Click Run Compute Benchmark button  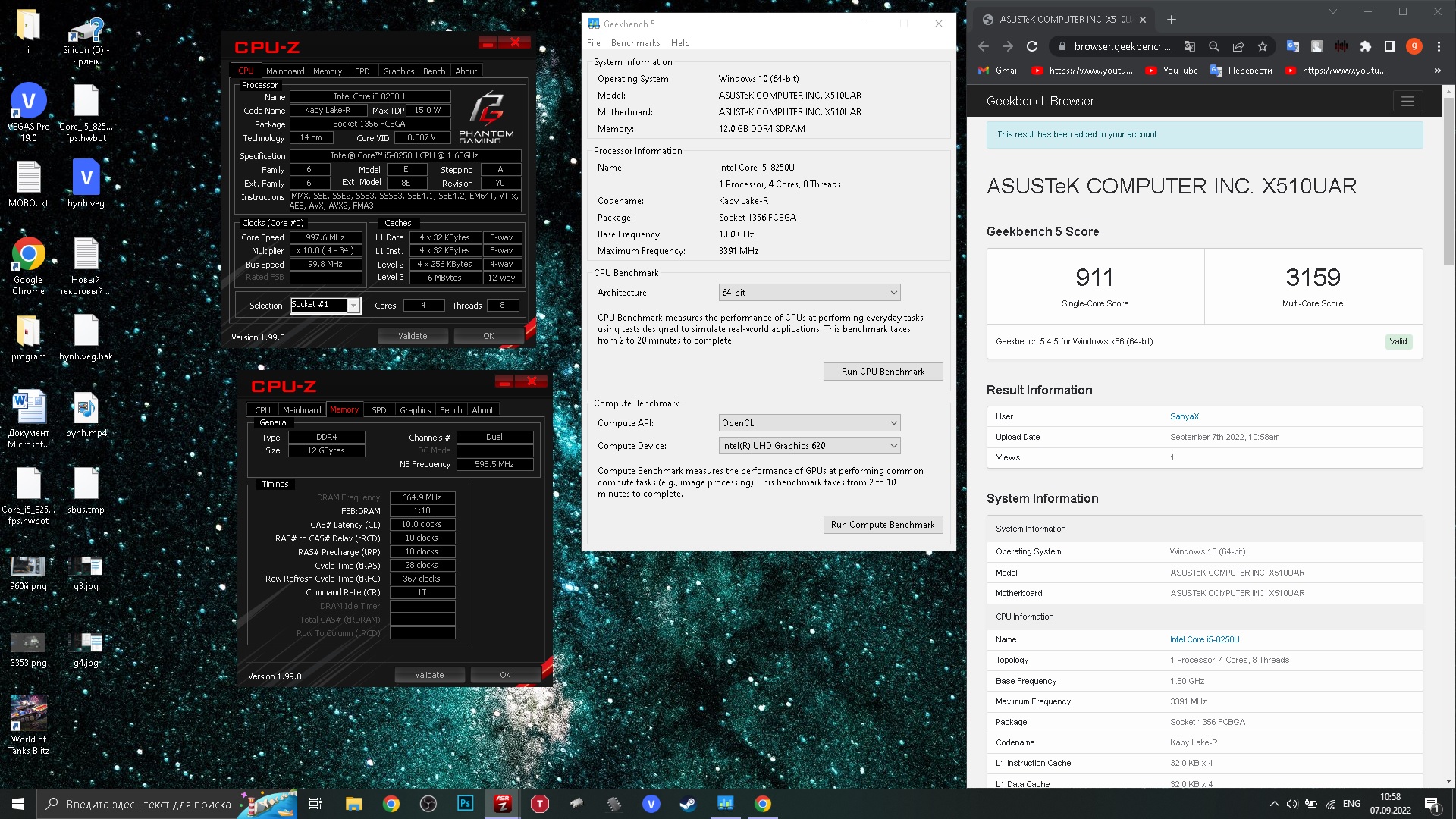coord(883,525)
